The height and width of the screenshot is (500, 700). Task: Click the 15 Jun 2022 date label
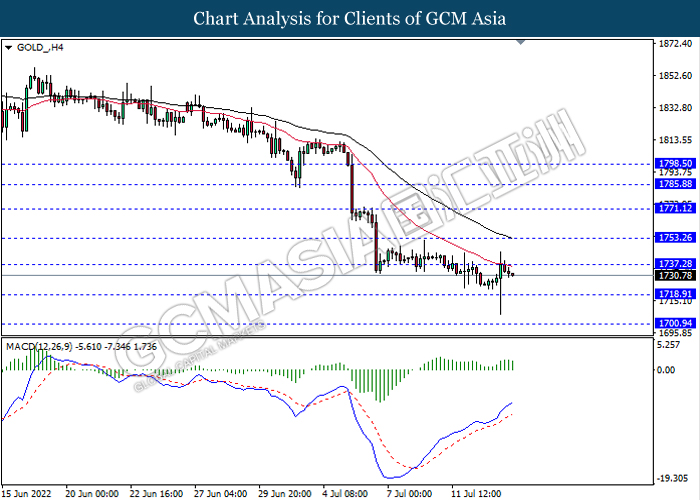click(27, 493)
